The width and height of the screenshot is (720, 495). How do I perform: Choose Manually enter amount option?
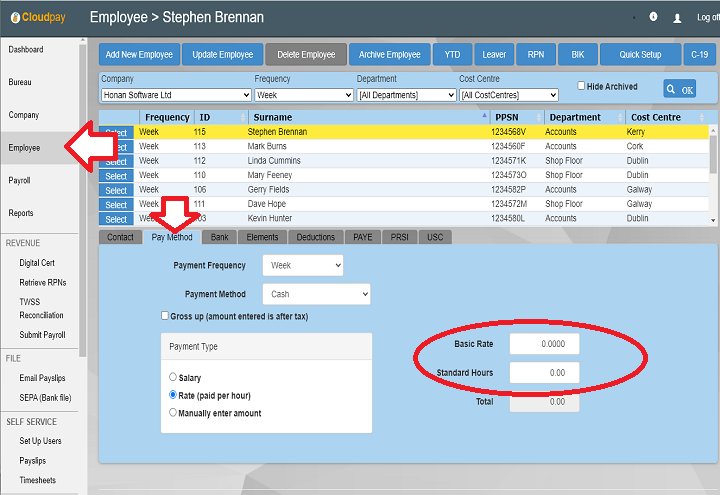[x=173, y=412]
